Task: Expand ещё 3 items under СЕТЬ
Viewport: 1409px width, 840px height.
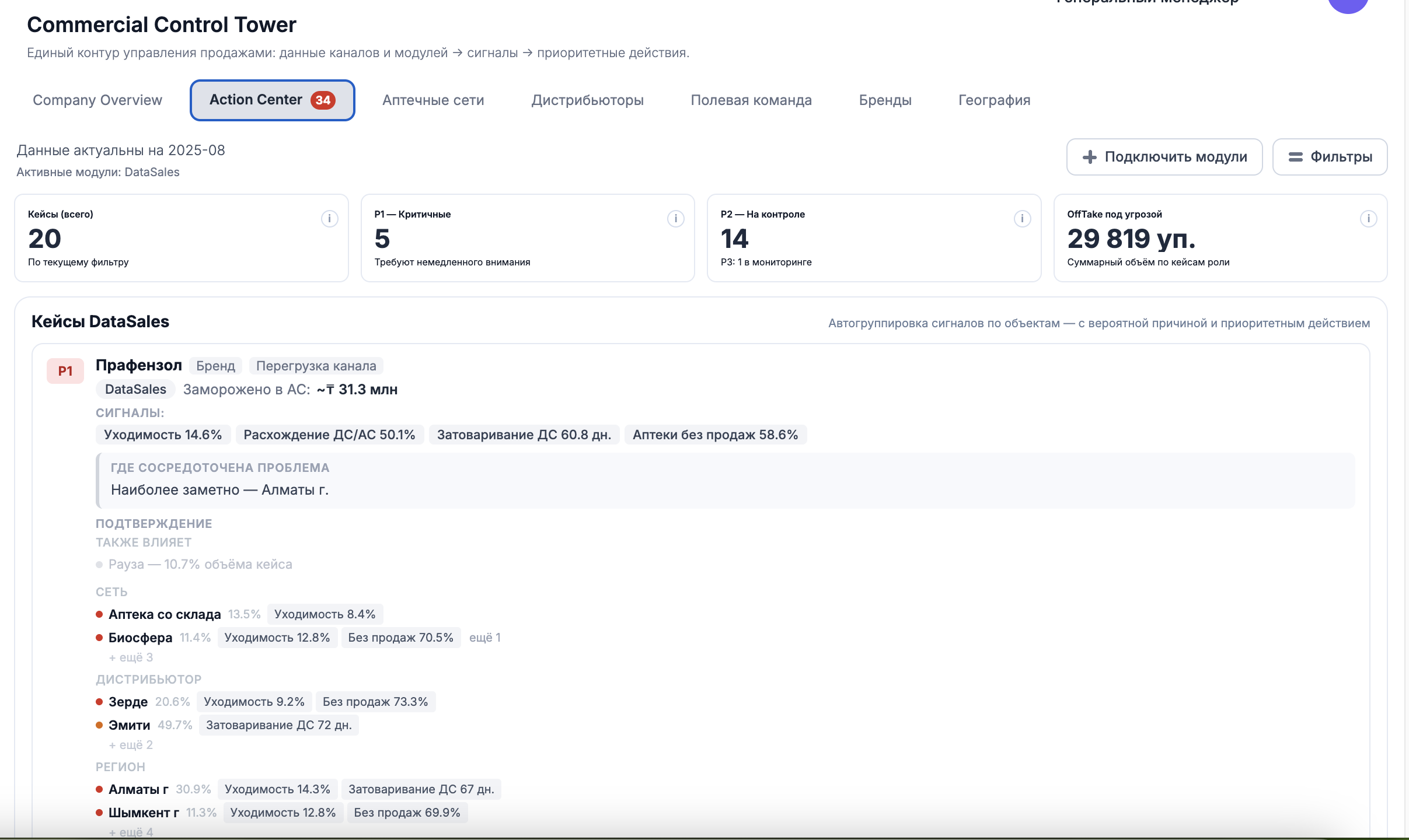Action: [131, 657]
